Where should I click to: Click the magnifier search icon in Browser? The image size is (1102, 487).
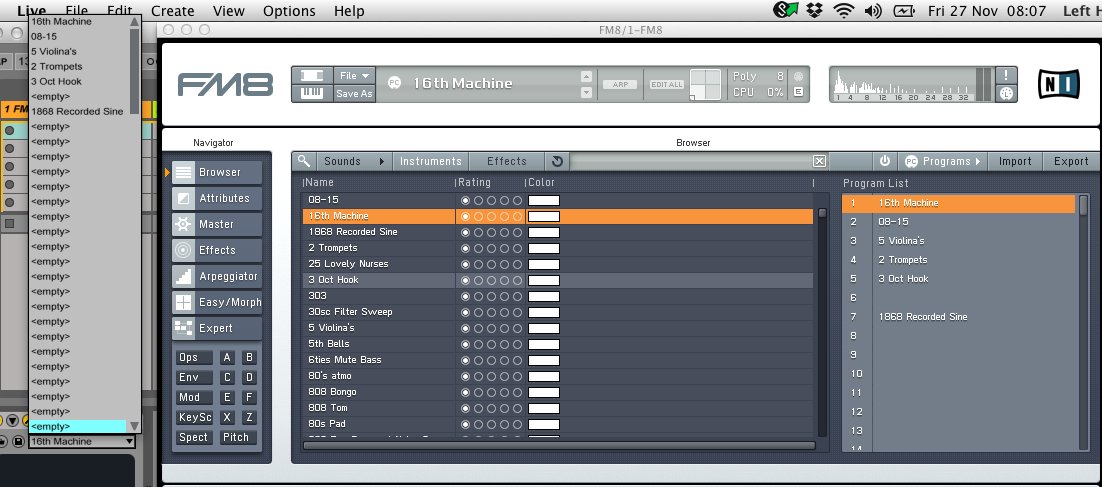[x=304, y=161]
